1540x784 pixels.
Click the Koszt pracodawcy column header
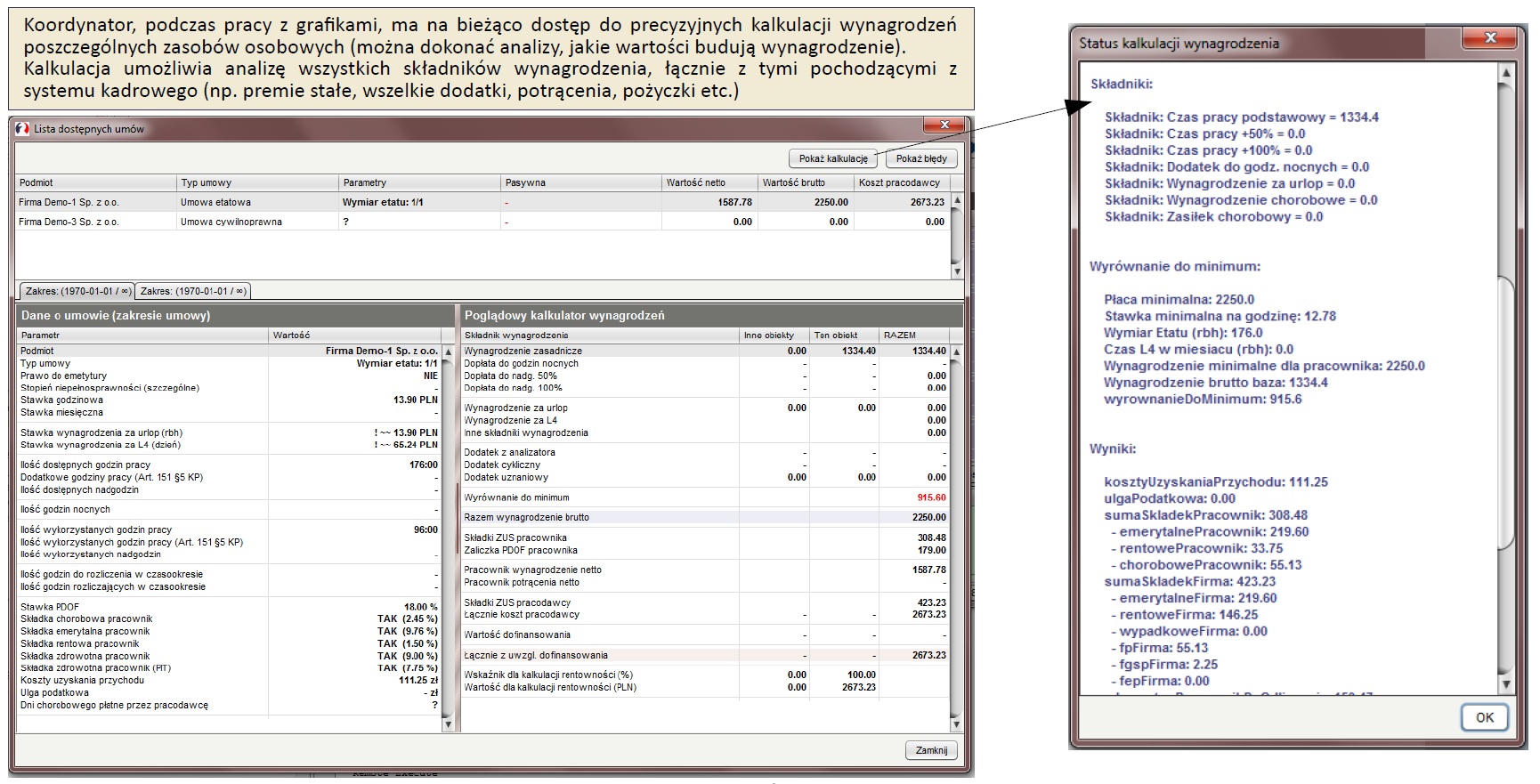[902, 182]
